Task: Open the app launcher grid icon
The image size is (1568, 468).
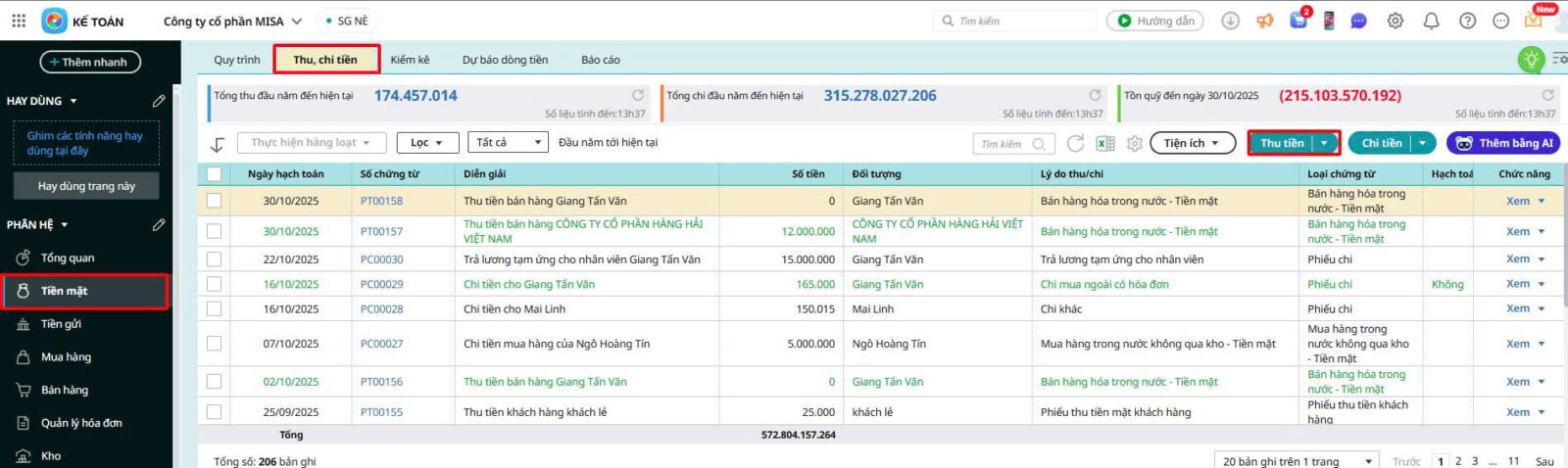Action: coord(19,21)
